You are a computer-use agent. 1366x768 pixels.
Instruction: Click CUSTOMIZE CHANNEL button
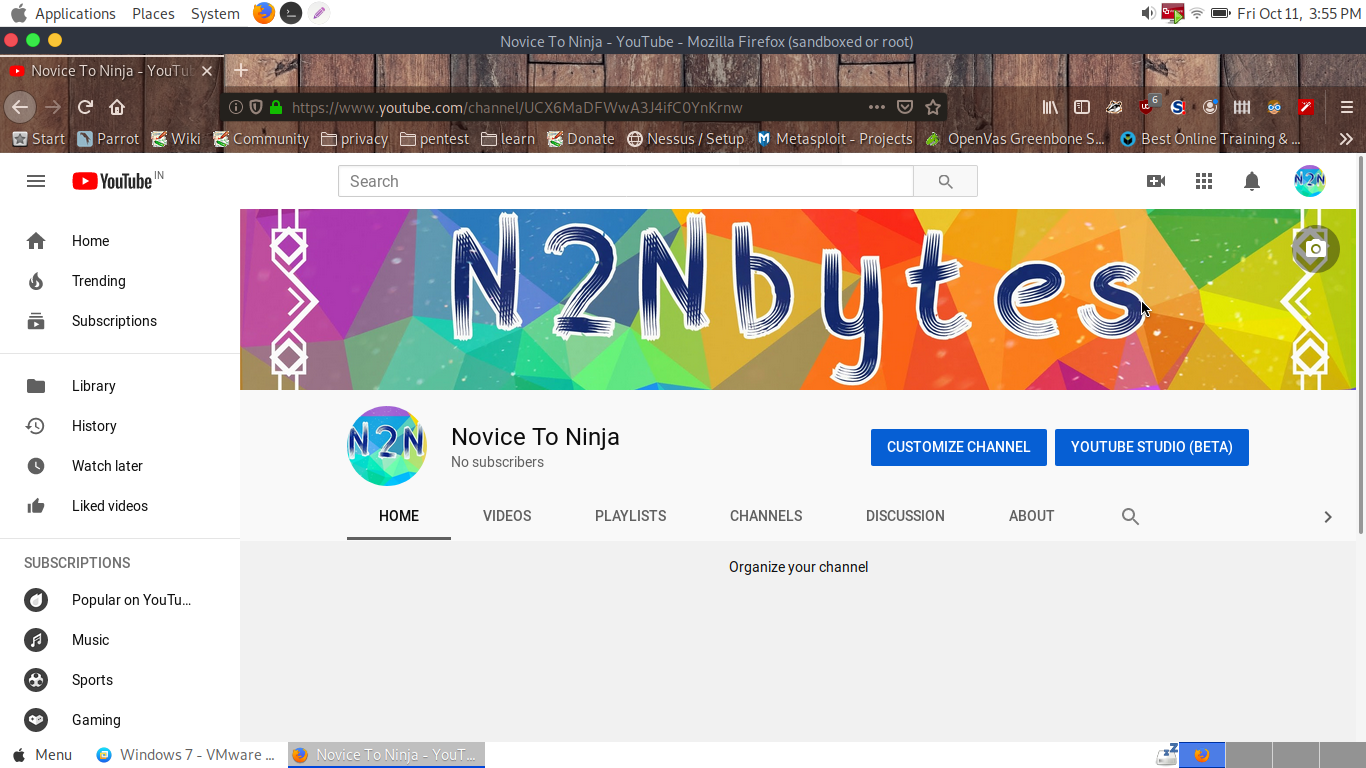pos(958,447)
